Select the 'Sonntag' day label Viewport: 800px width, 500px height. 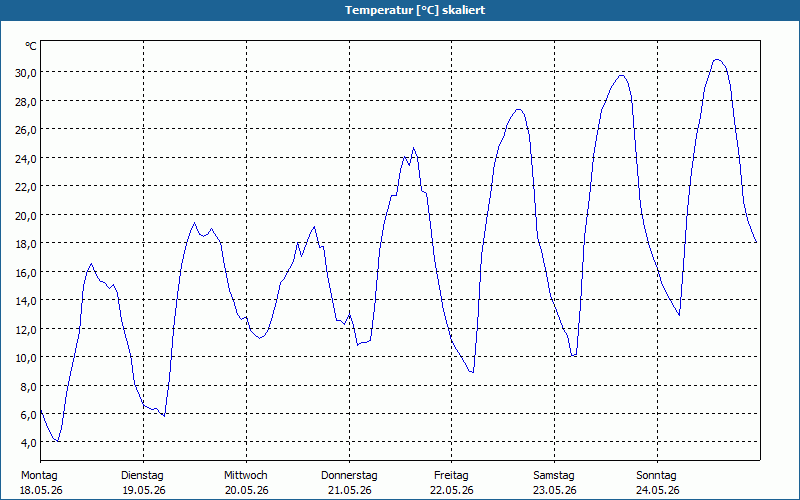coord(657,476)
